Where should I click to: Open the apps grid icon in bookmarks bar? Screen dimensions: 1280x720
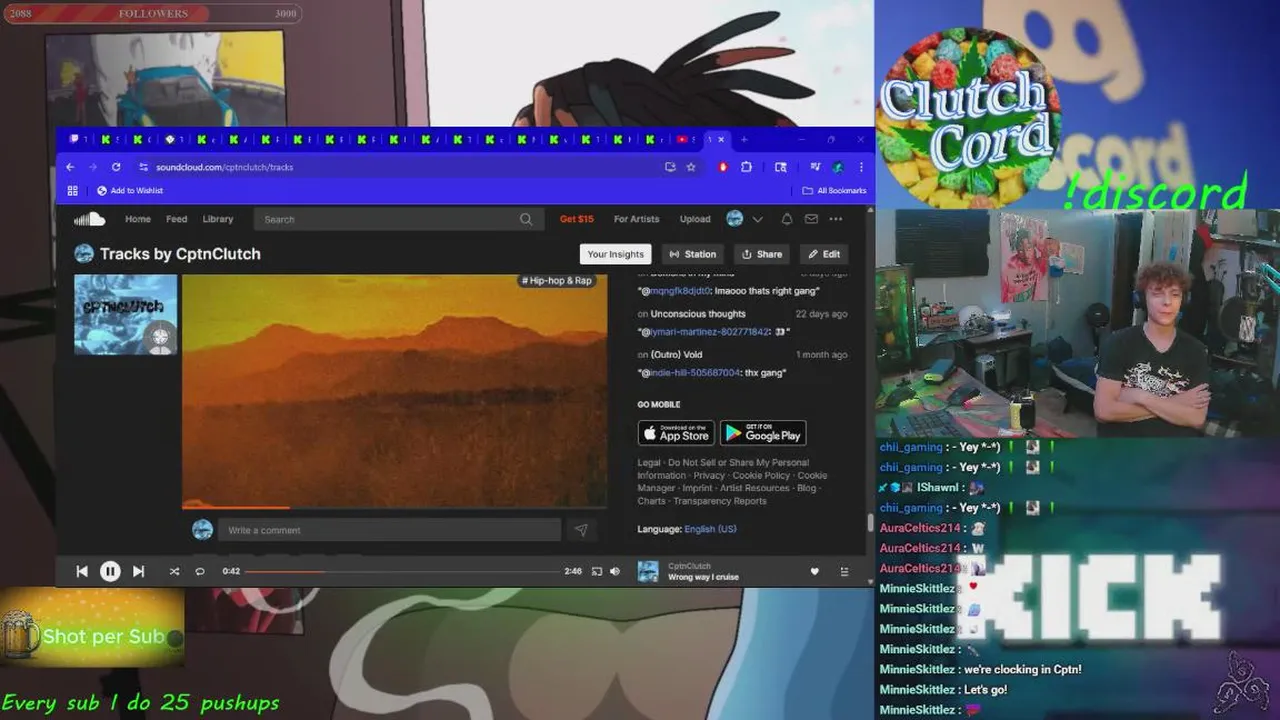coord(72,191)
